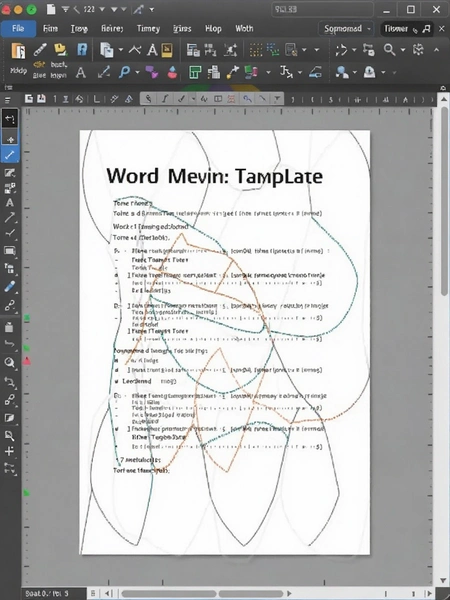Screen dimensions: 450x600
Task: Expand the Sopmomad dropdown
Action: coord(346,29)
